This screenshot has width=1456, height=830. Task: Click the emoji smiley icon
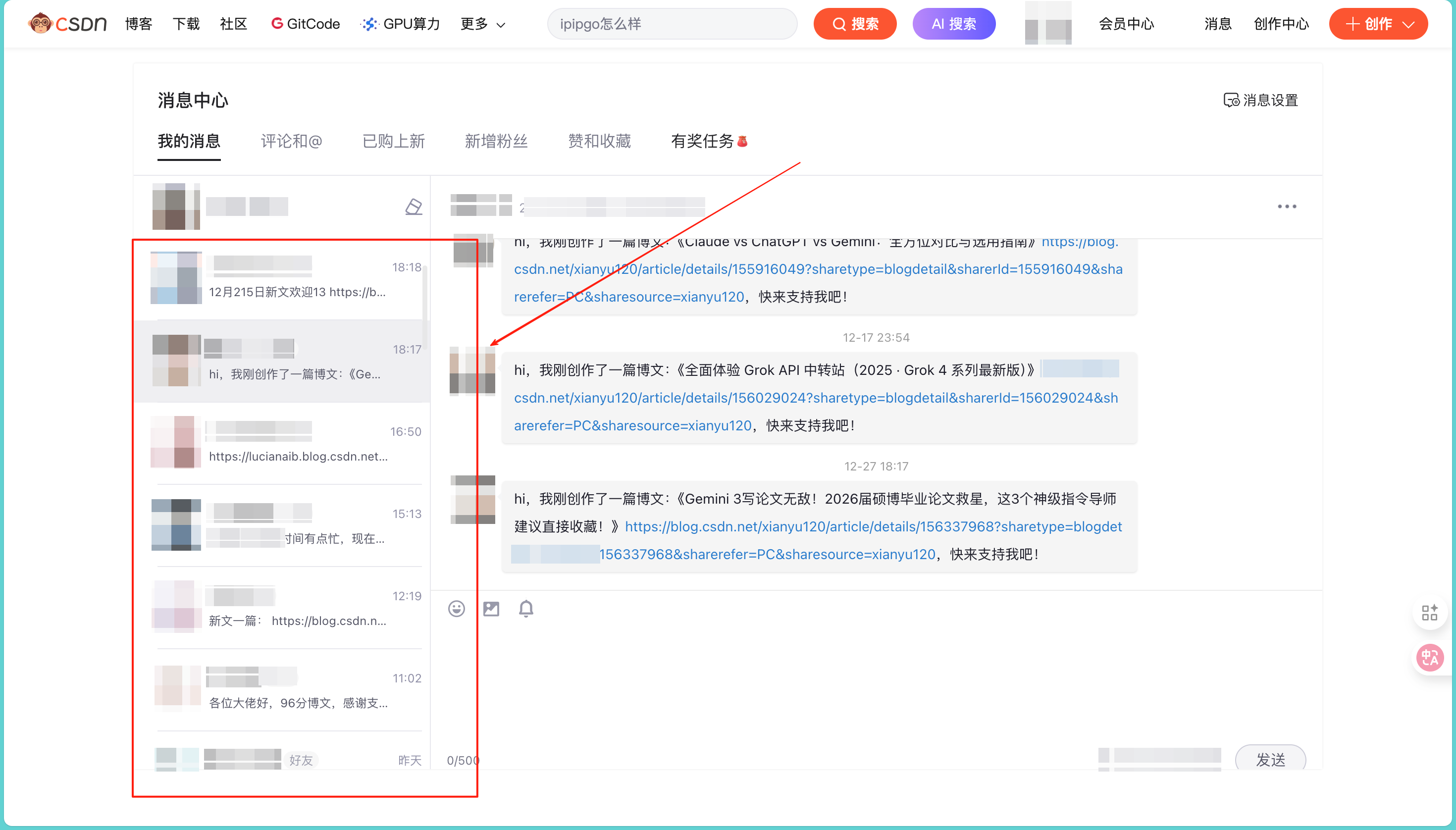click(x=456, y=609)
